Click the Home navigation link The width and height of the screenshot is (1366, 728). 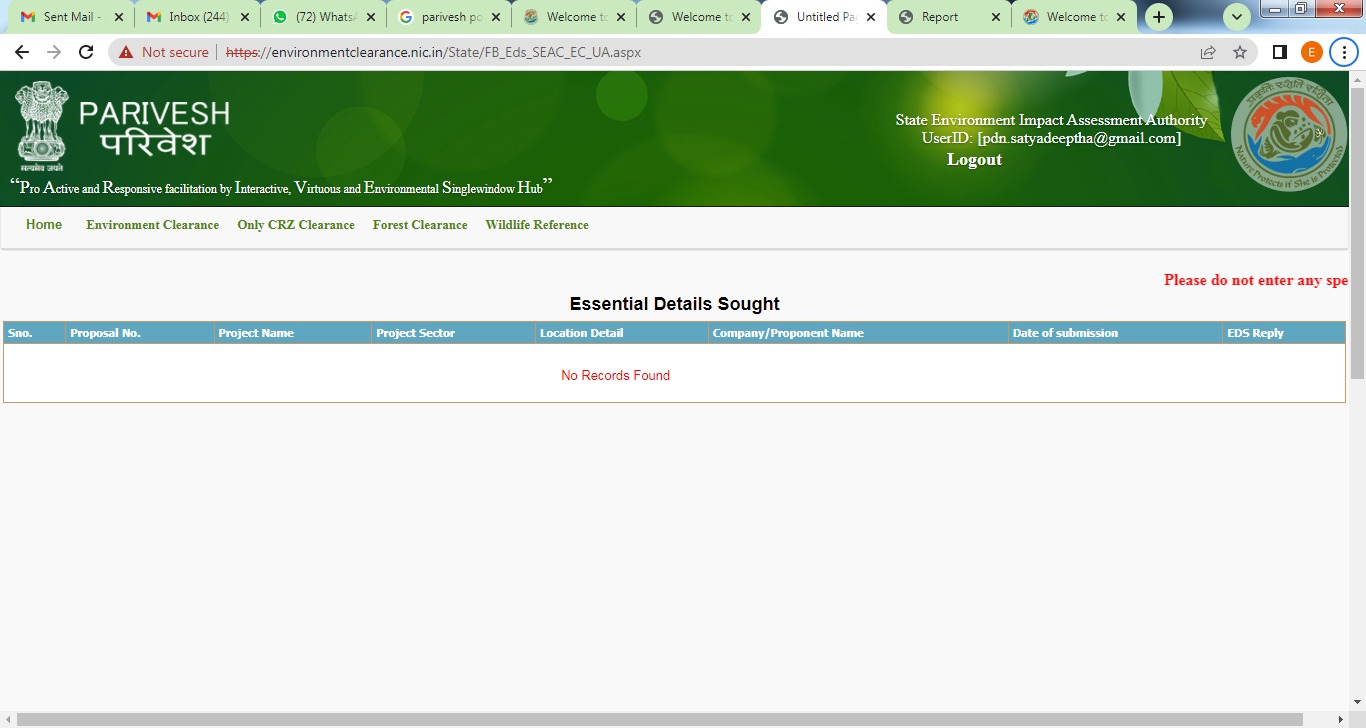43,224
